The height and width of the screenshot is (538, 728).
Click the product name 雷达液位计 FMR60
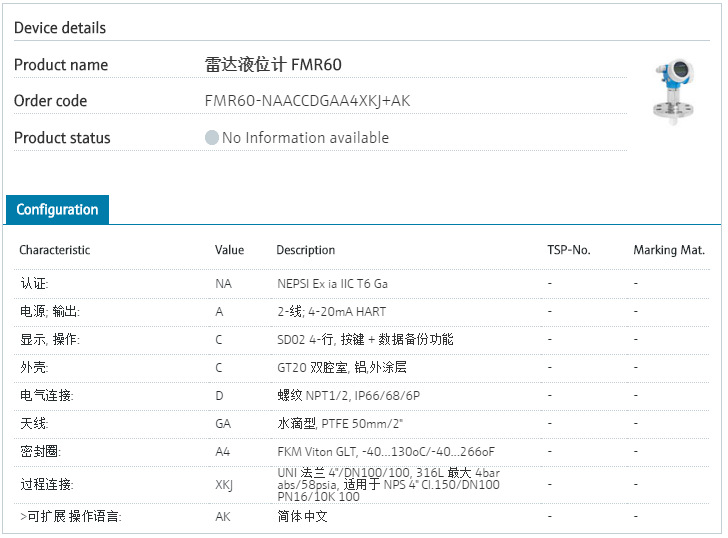pyautogui.click(x=273, y=65)
